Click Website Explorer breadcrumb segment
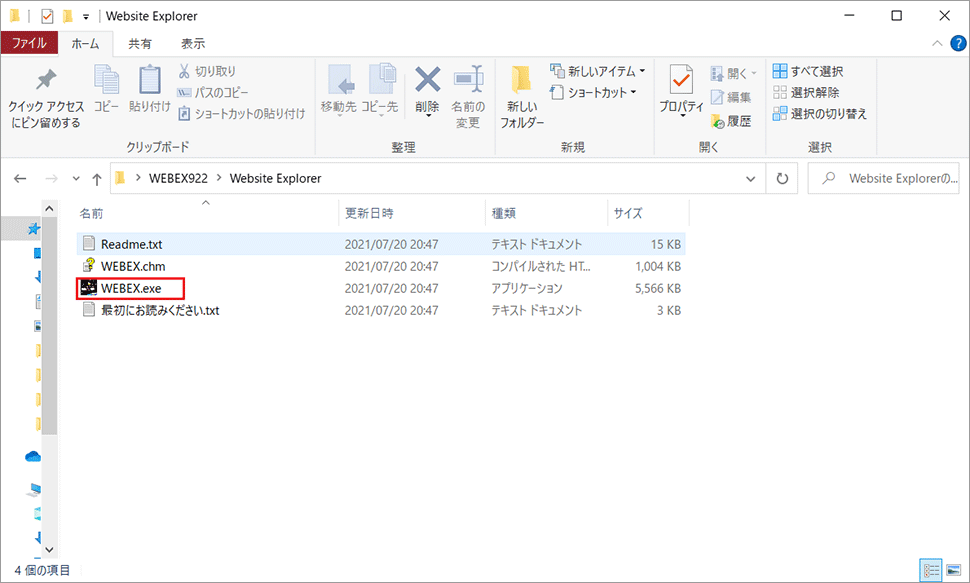Image resolution: width=970 pixels, height=583 pixels. 275,178
